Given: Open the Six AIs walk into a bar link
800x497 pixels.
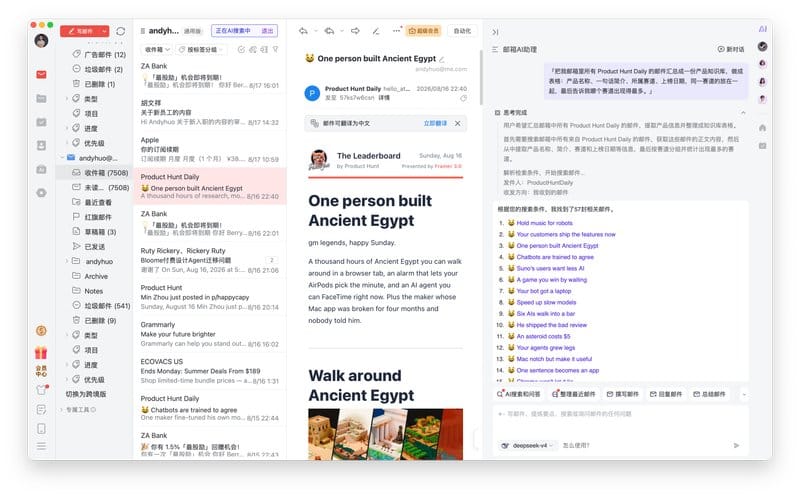Looking at the screenshot, I should coord(545,314).
